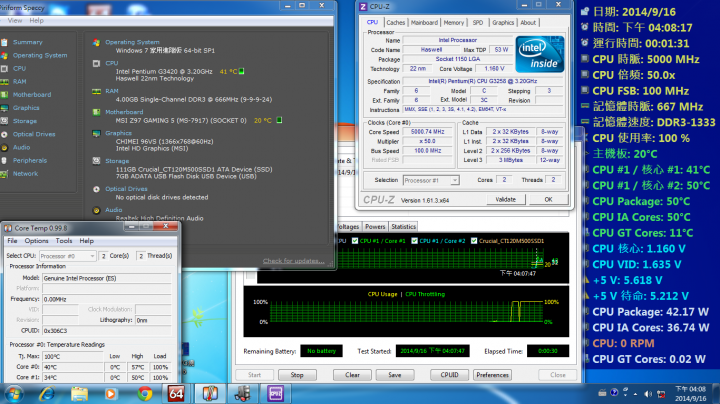Switch to Mainboard tab in CPU-Z
The width and height of the screenshot is (720, 404).
pos(424,22)
